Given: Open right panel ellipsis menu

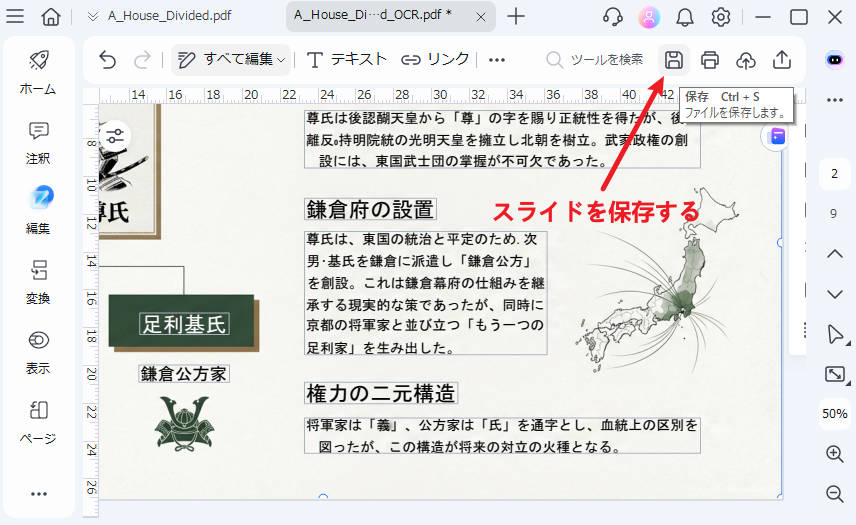Looking at the screenshot, I should (835, 100).
